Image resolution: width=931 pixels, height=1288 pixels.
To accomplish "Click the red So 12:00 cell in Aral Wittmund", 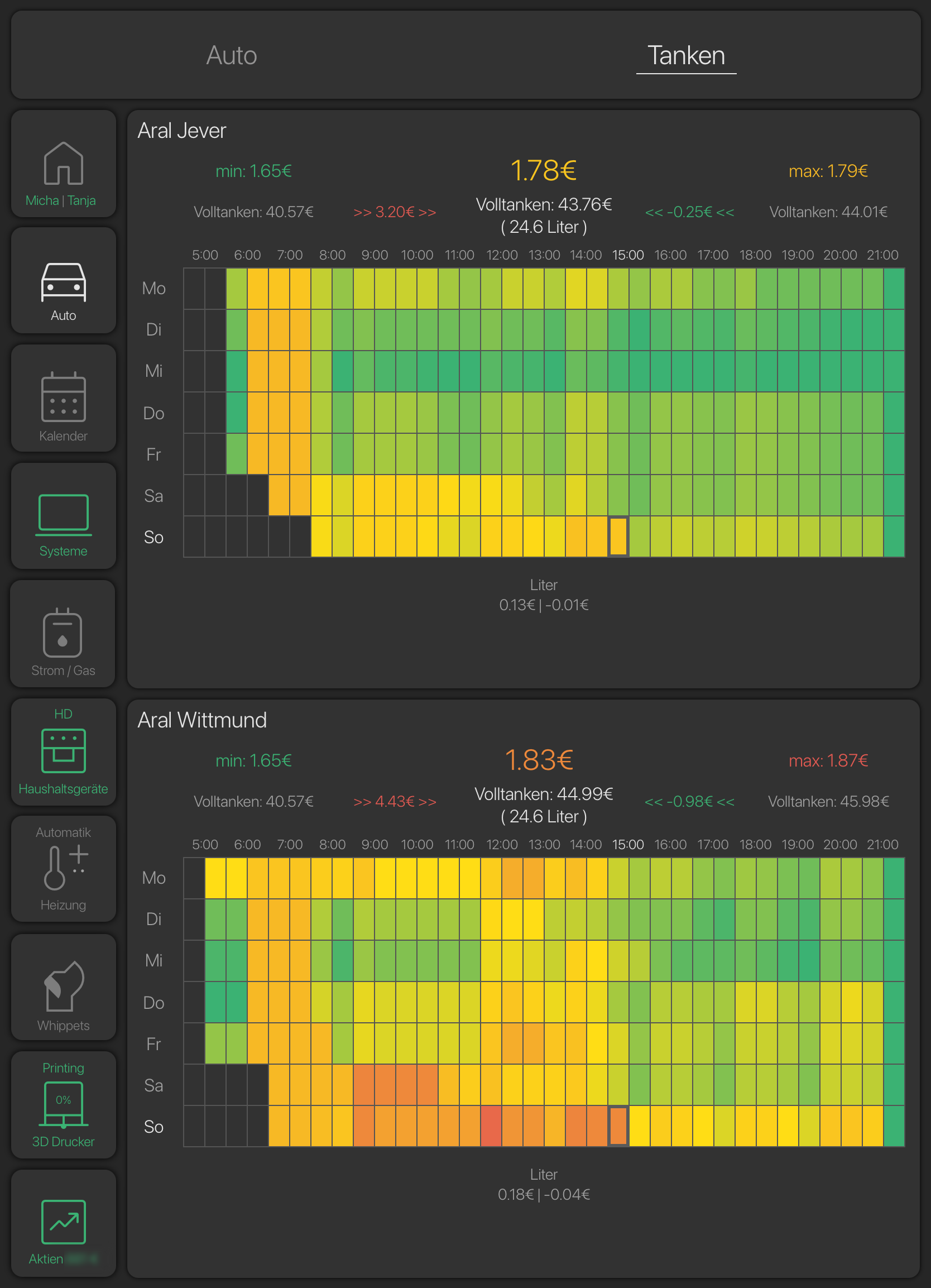I will pos(491,1126).
